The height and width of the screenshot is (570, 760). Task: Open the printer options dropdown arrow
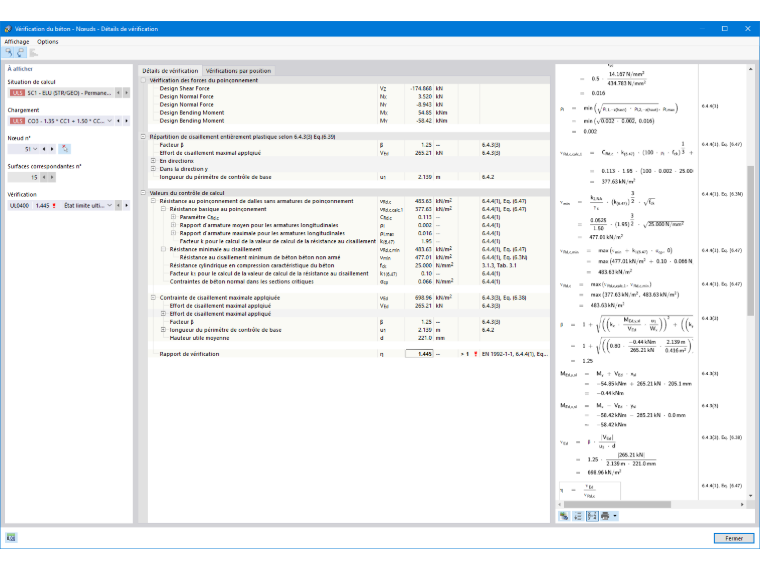[615, 516]
